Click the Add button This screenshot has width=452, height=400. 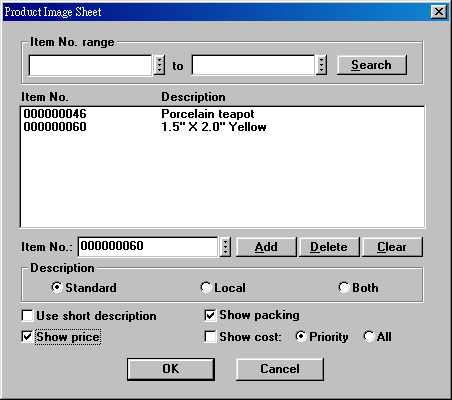pos(266,247)
